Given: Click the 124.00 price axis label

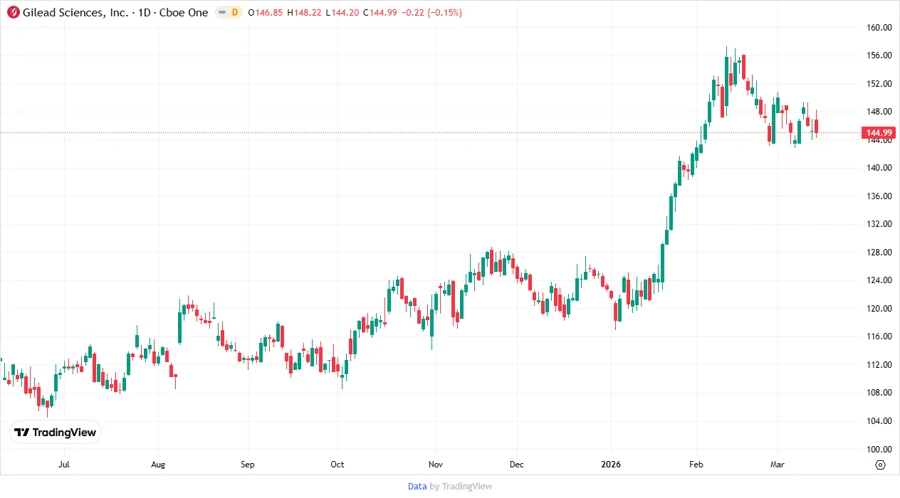Looking at the screenshot, I should pos(879,281).
